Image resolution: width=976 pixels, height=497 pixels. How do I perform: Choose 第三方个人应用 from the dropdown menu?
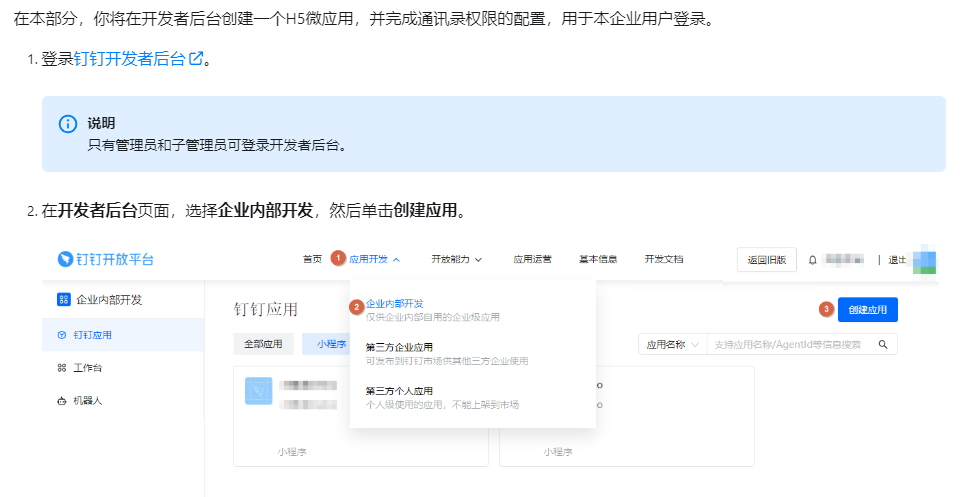[x=399, y=391]
